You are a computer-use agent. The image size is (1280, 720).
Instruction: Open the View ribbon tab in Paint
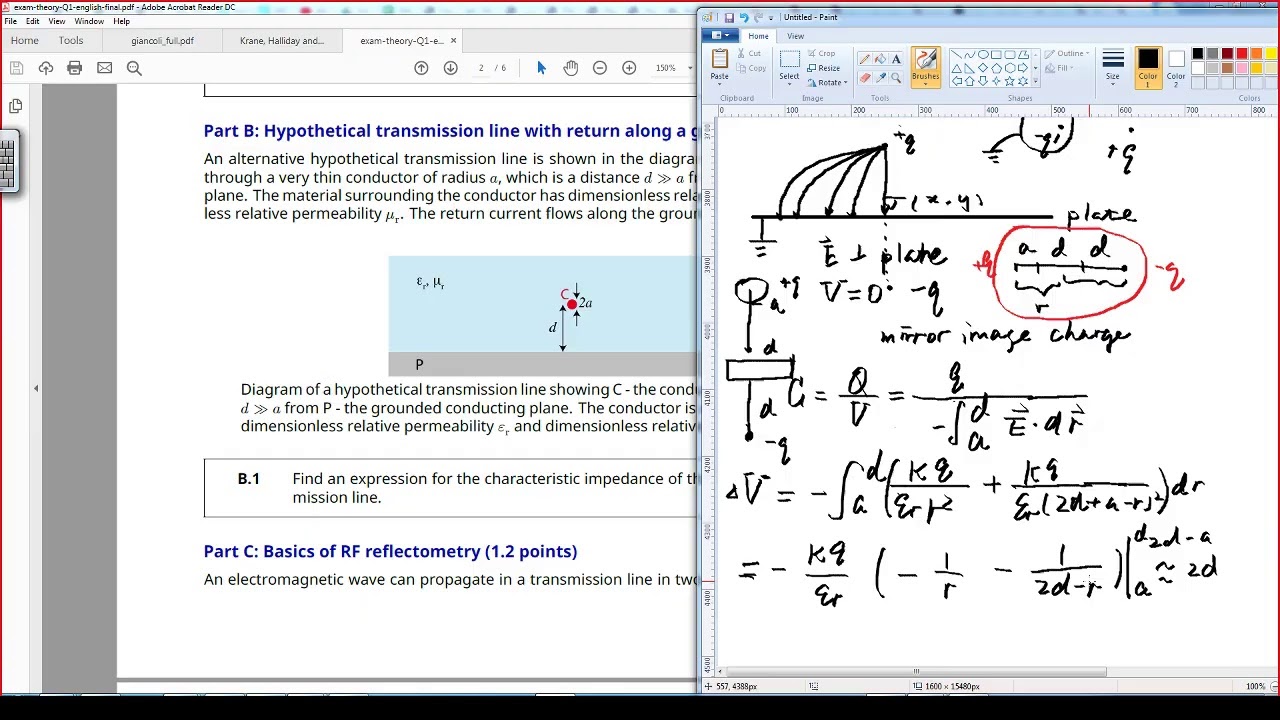795,36
